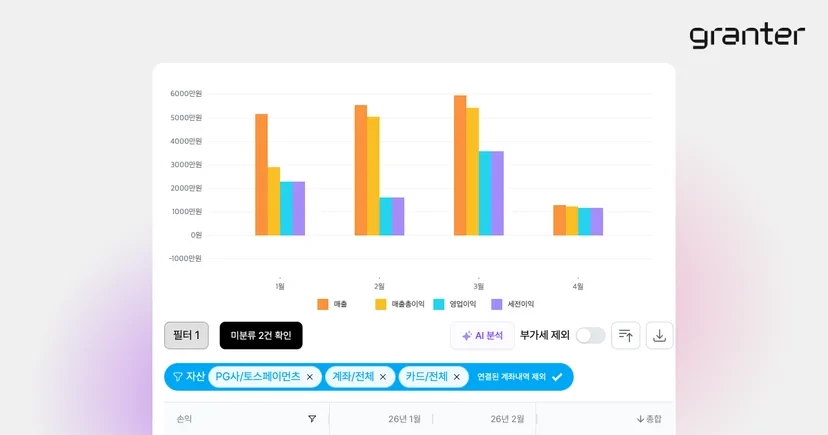The width and height of the screenshot is (828, 435).
Task: Click the 카드/전체 chip label
Action: tap(427, 377)
